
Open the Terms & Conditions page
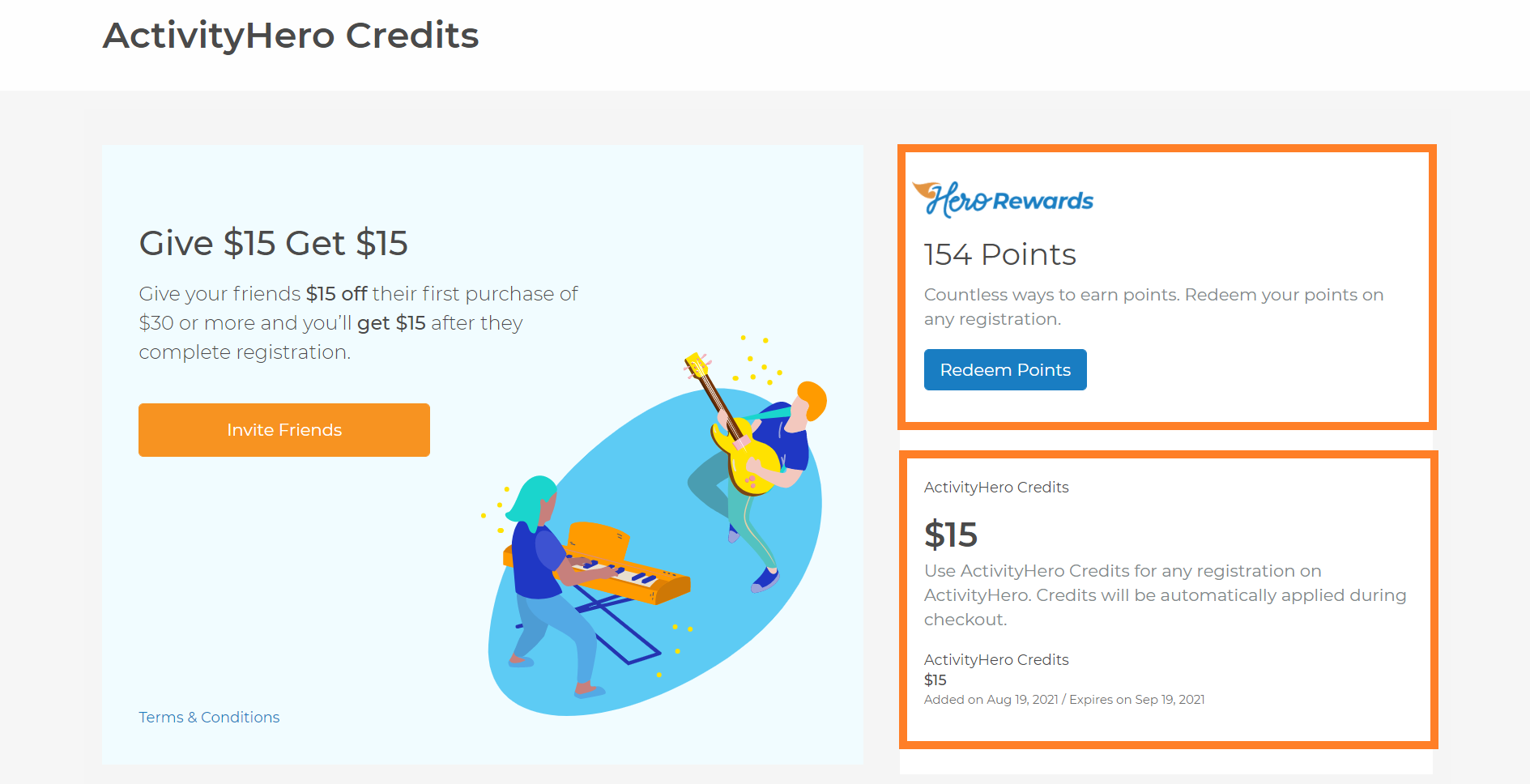[x=208, y=717]
